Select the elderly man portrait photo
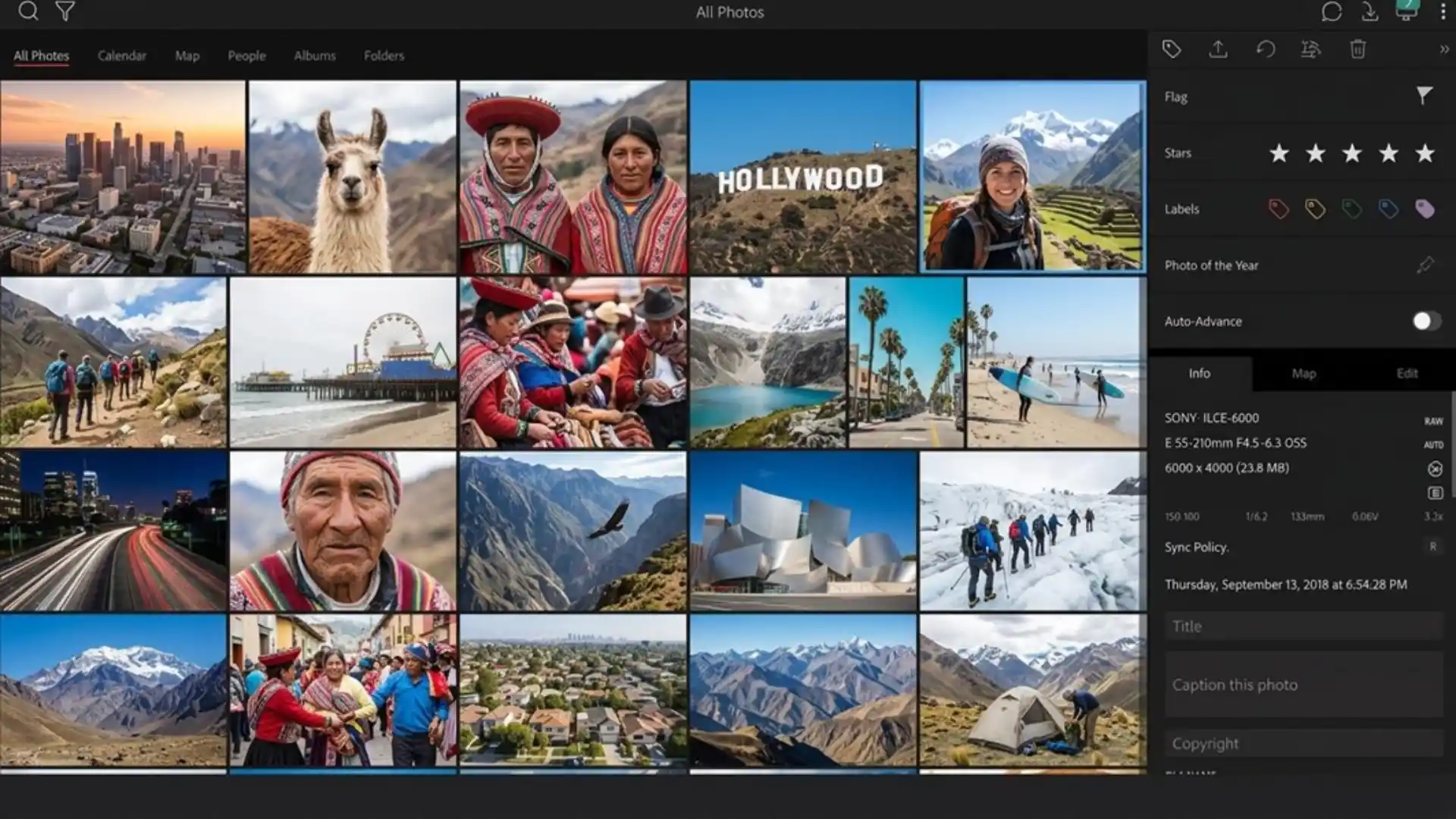Screen dimensions: 1456x819 pyautogui.click(x=343, y=532)
